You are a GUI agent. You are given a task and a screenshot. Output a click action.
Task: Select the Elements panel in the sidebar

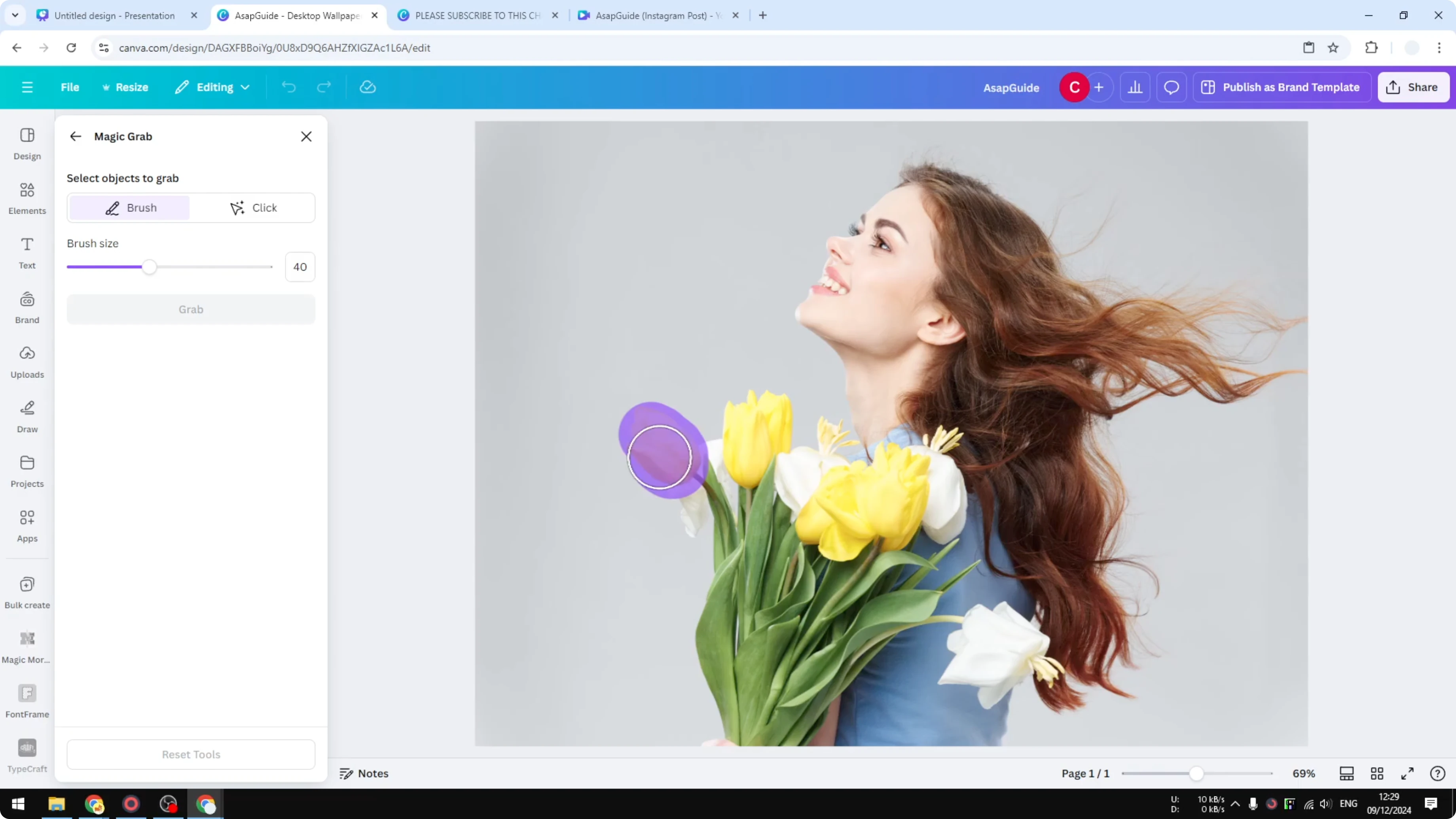(27, 197)
